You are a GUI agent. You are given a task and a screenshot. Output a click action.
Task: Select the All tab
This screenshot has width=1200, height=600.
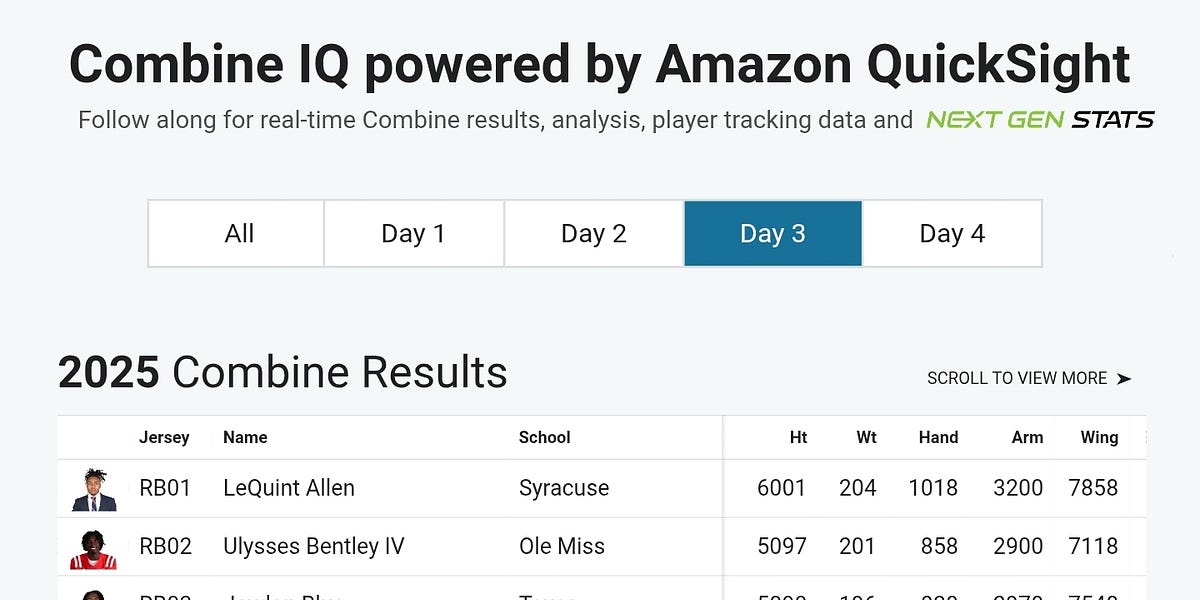(x=239, y=233)
